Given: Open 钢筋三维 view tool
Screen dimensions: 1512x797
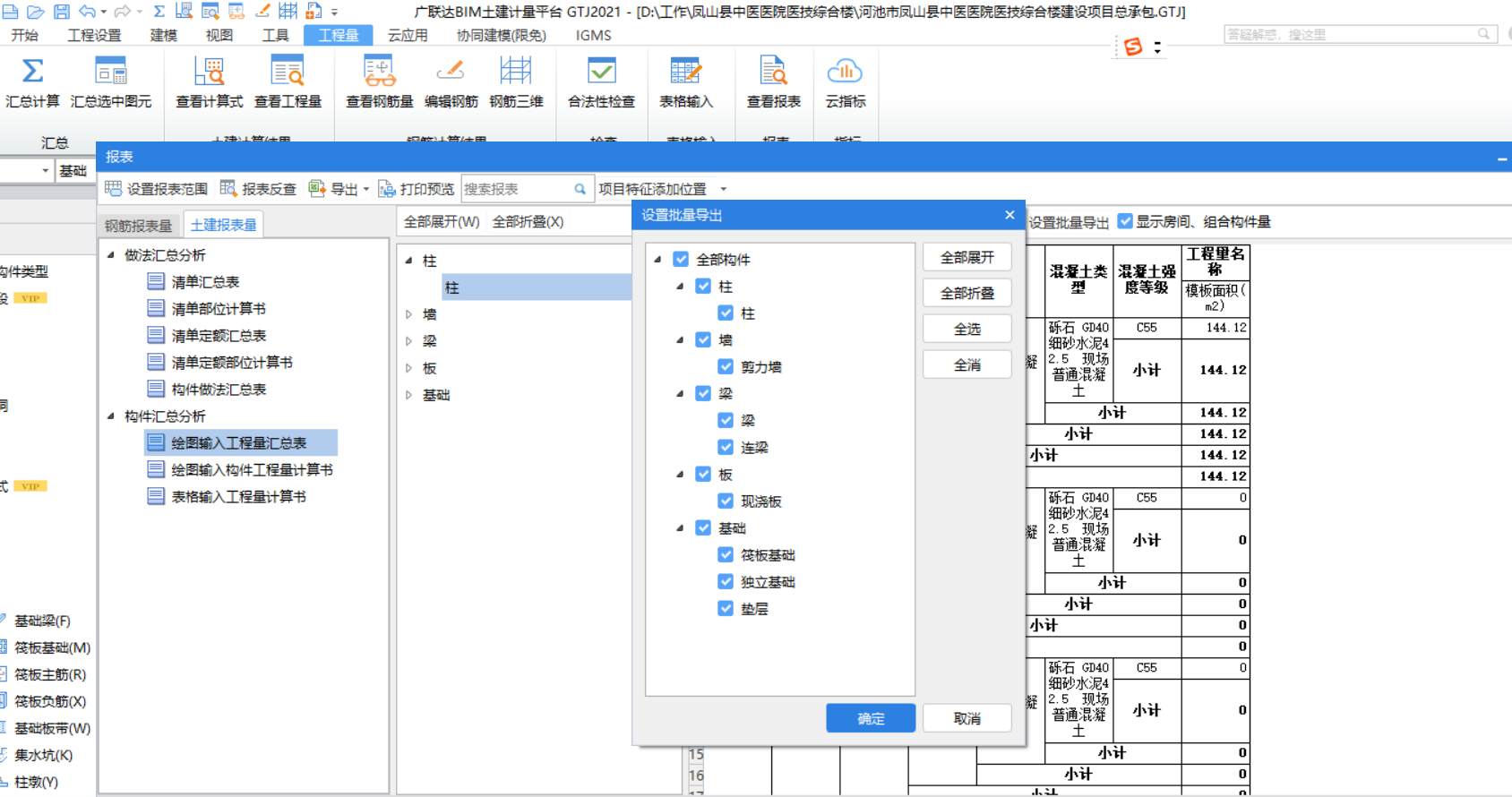Looking at the screenshot, I should 516,82.
